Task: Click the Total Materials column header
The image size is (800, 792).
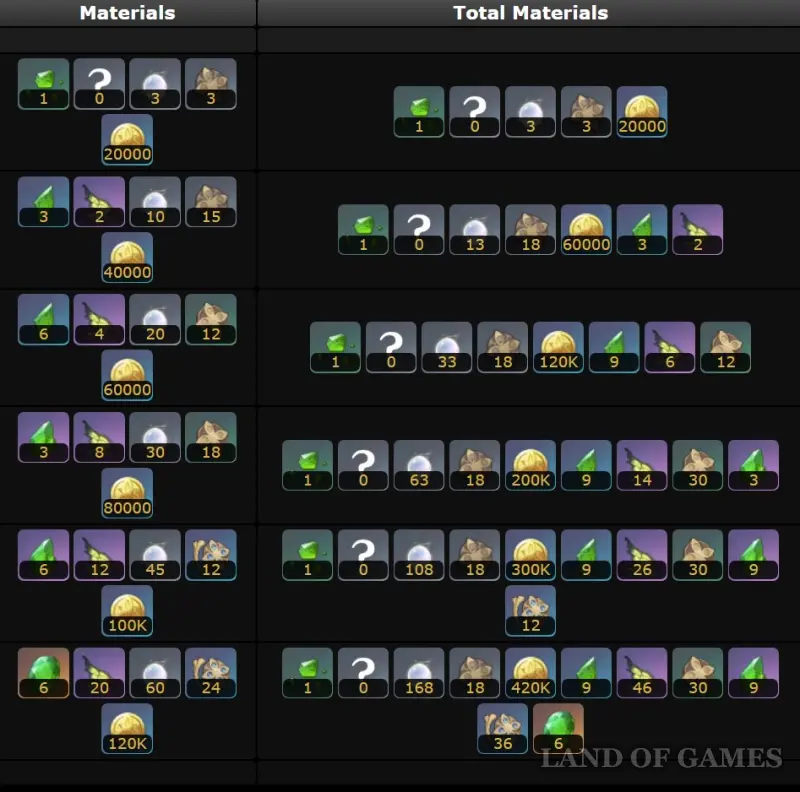Action: (531, 13)
